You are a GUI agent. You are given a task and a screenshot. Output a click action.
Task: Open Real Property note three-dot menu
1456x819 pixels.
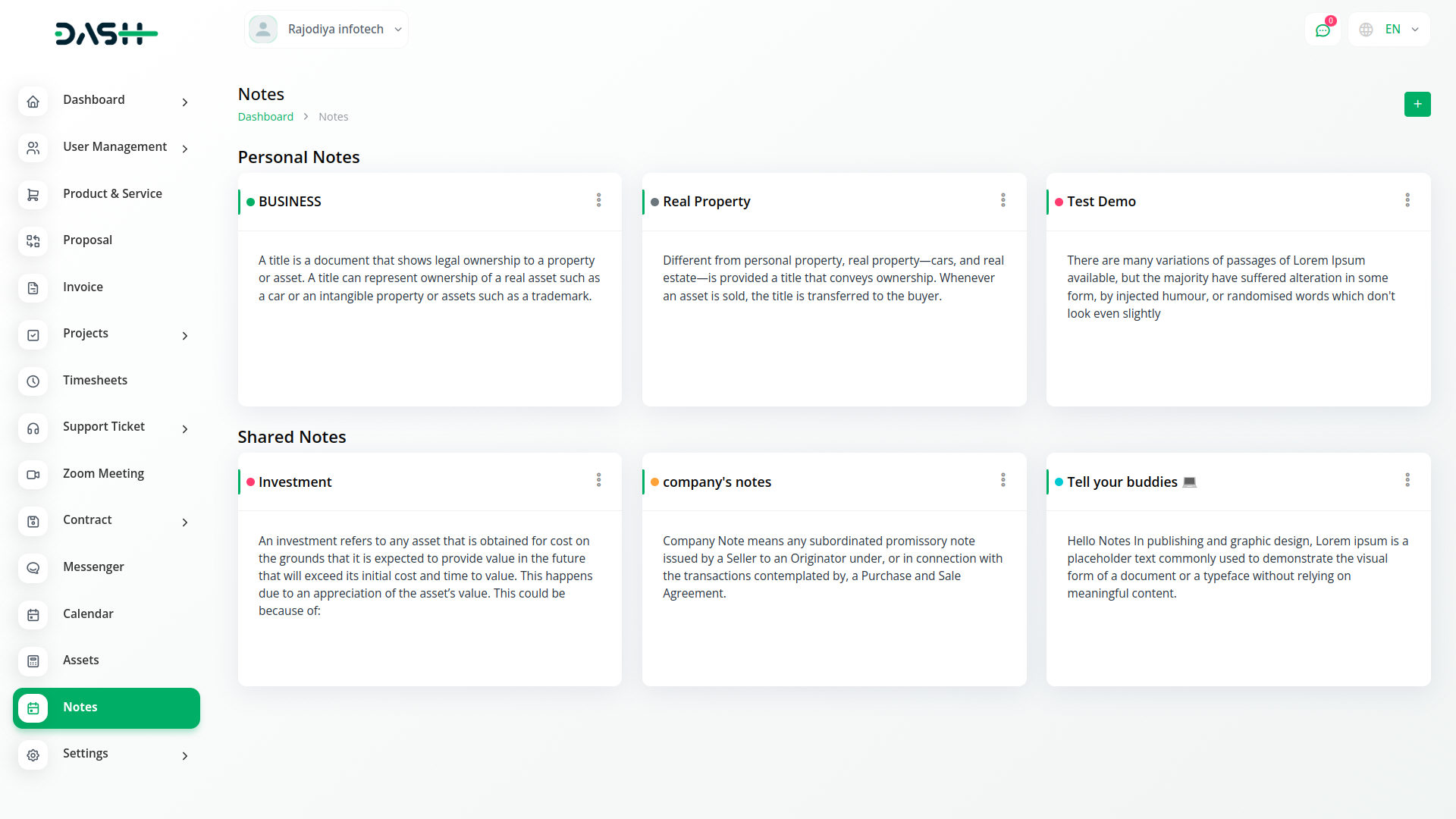(x=1003, y=200)
